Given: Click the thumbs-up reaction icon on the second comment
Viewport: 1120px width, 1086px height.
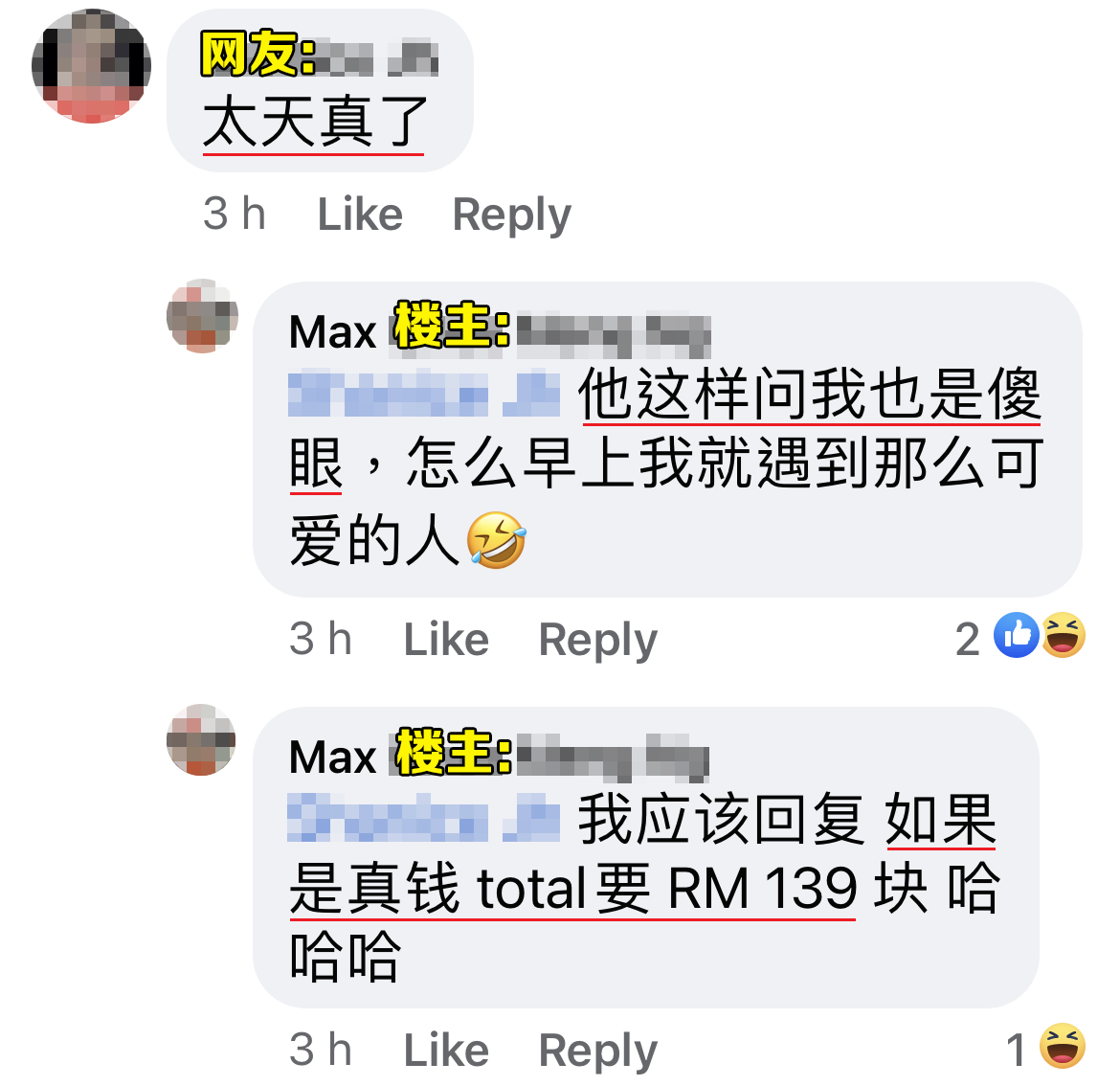Looking at the screenshot, I should pos(1016,635).
